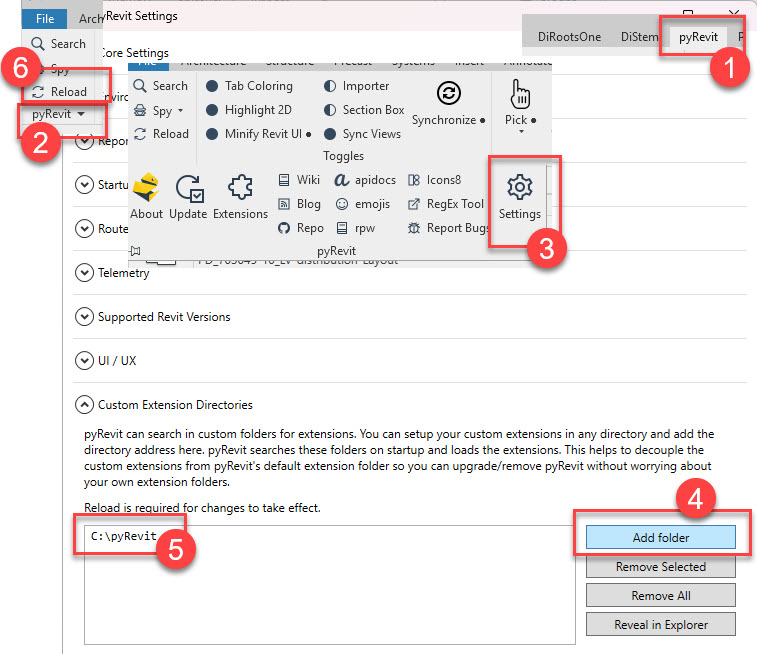The image size is (757, 654).
Task: Open pyRevit About
Action: pos(146,195)
